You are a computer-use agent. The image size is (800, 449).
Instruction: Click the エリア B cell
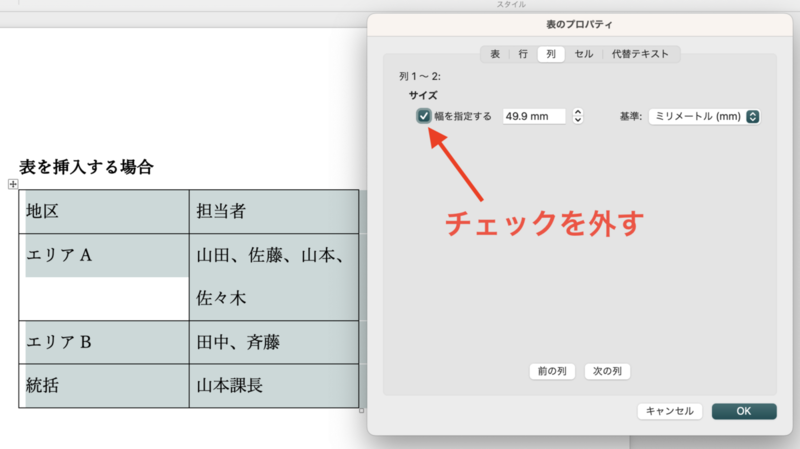[x=104, y=342]
